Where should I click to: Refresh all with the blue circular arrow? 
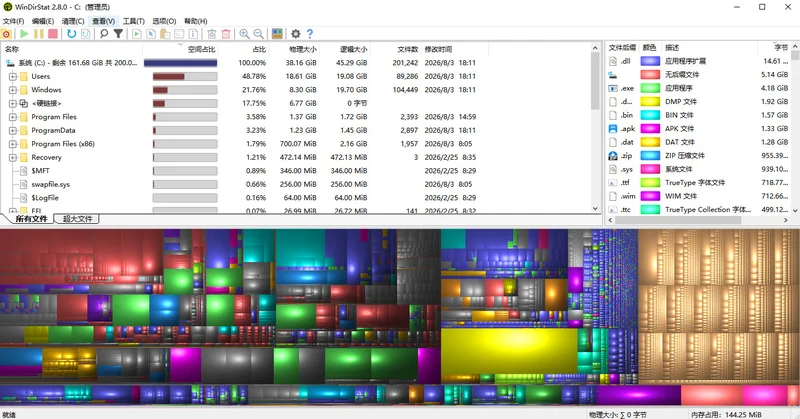(x=71, y=34)
